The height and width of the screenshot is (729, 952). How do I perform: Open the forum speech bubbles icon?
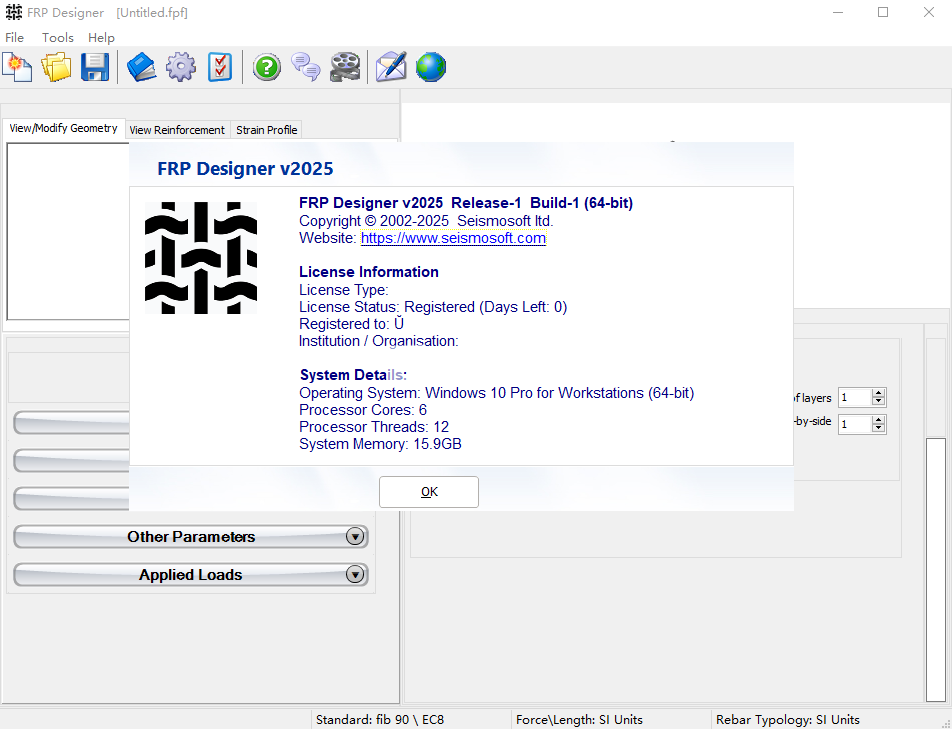[x=306, y=67]
